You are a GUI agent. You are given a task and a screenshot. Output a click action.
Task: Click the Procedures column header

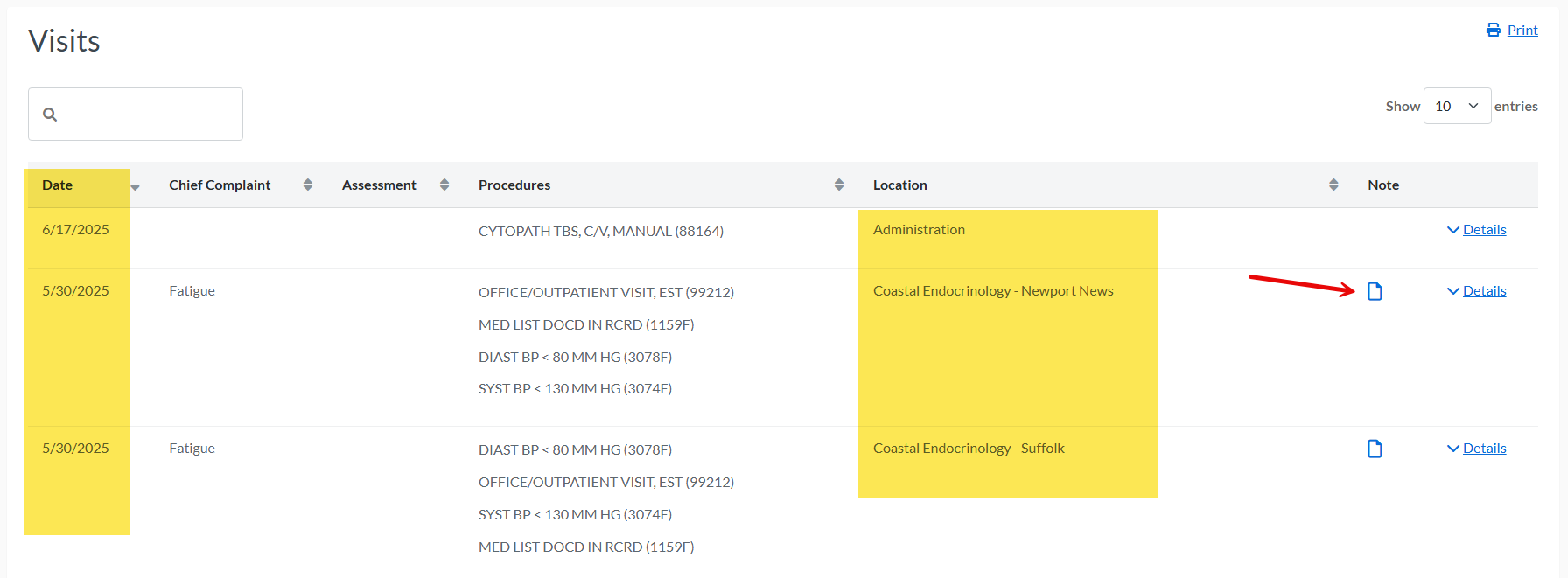pos(514,185)
